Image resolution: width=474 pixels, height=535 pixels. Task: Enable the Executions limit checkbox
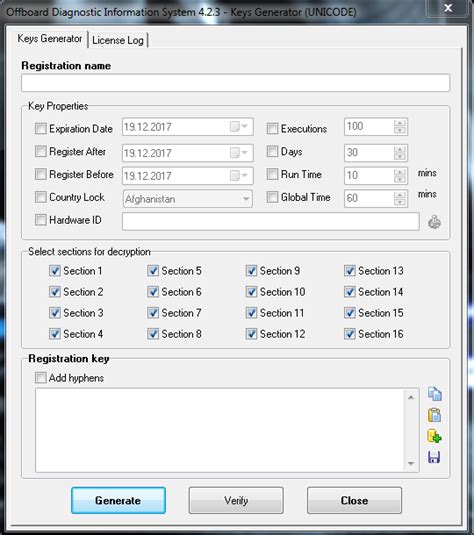click(272, 129)
